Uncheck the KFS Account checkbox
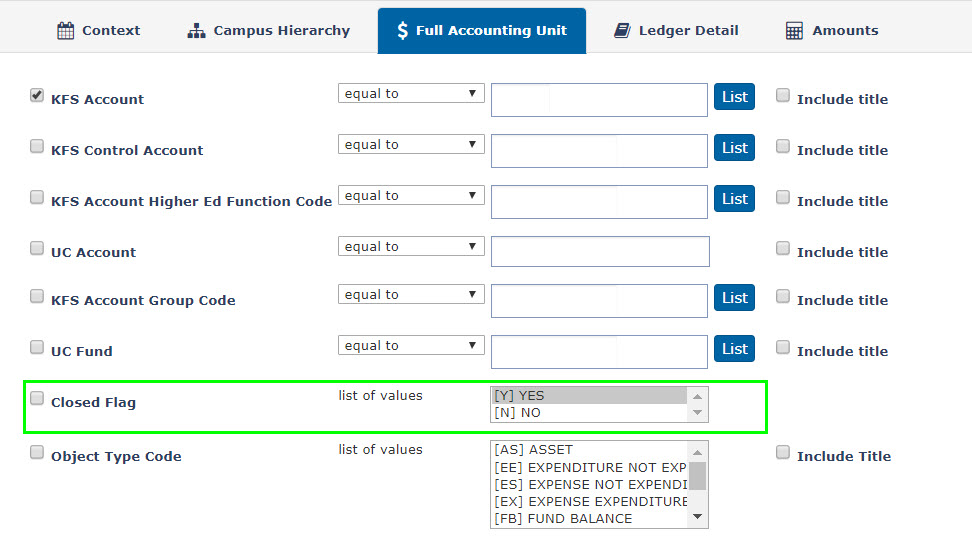972x541 pixels. [x=37, y=95]
